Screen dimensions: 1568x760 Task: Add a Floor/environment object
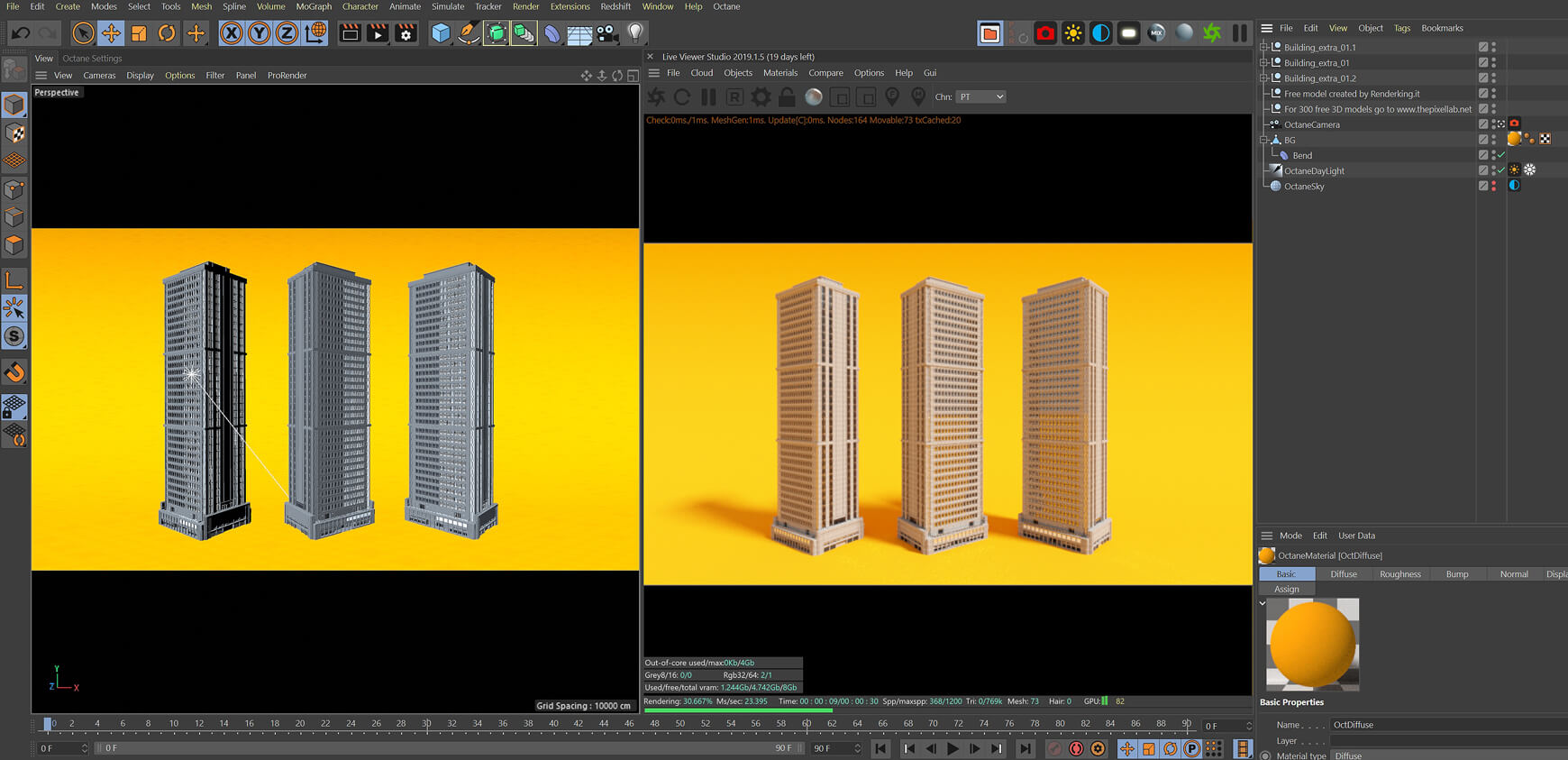coord(579,33)
